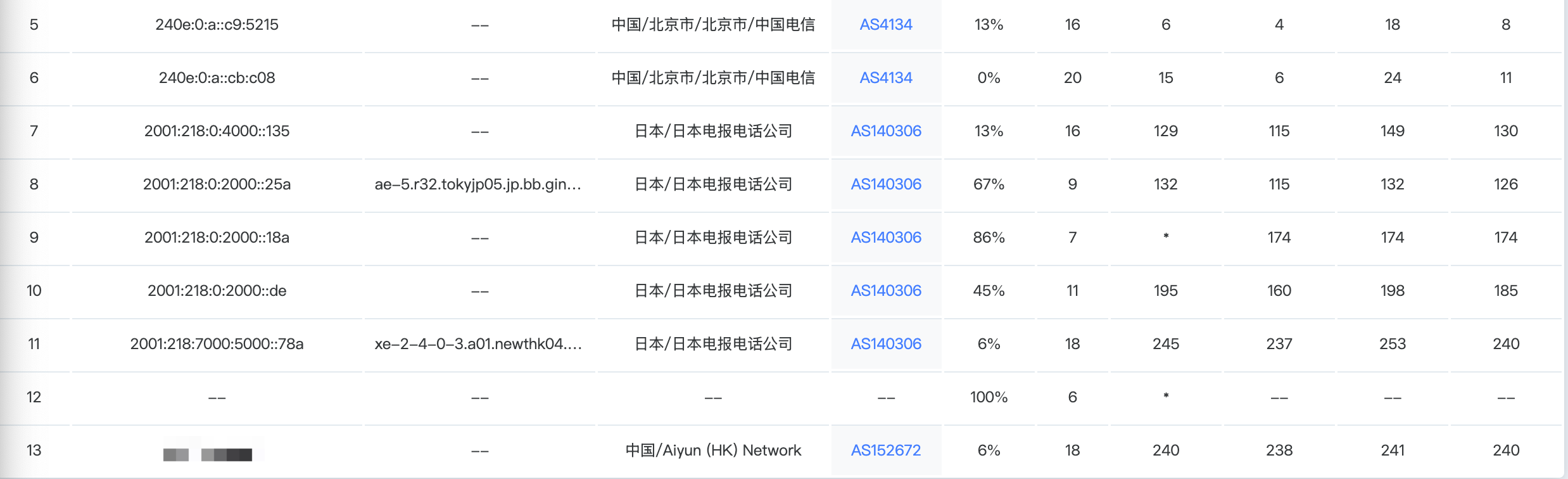Click AS140306 link for hop 8
This screenshot has height=479, width=1568.
pyautogui.click(x=885, y=184)
